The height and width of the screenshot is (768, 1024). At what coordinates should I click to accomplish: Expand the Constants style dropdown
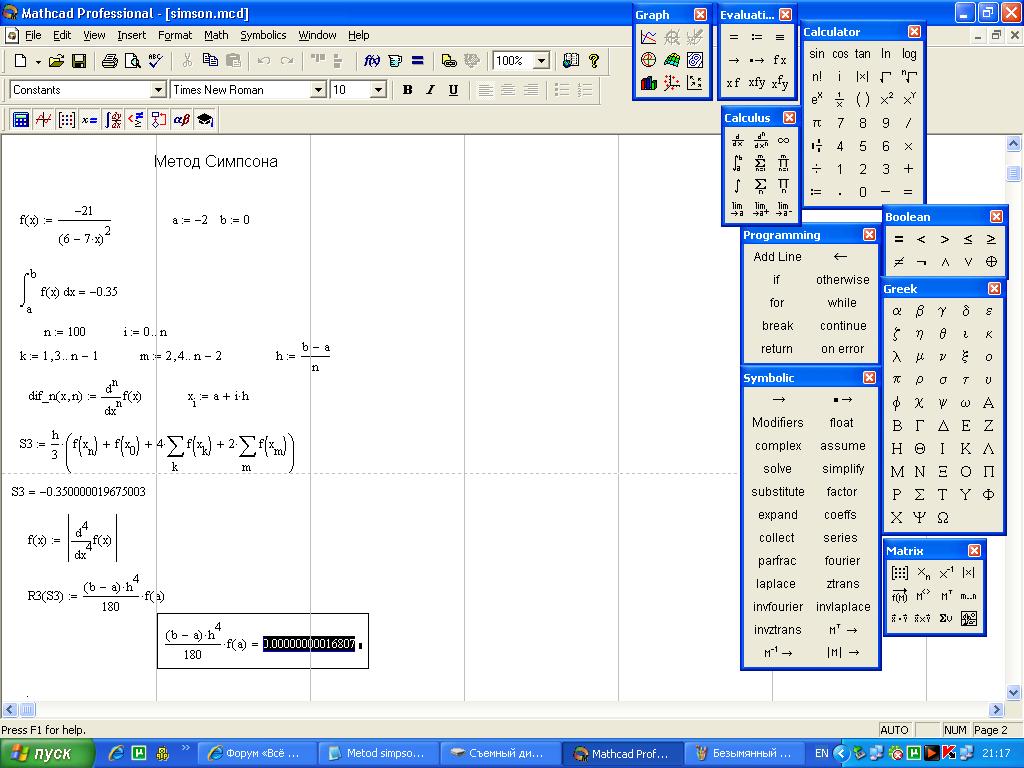coord(157,90)
